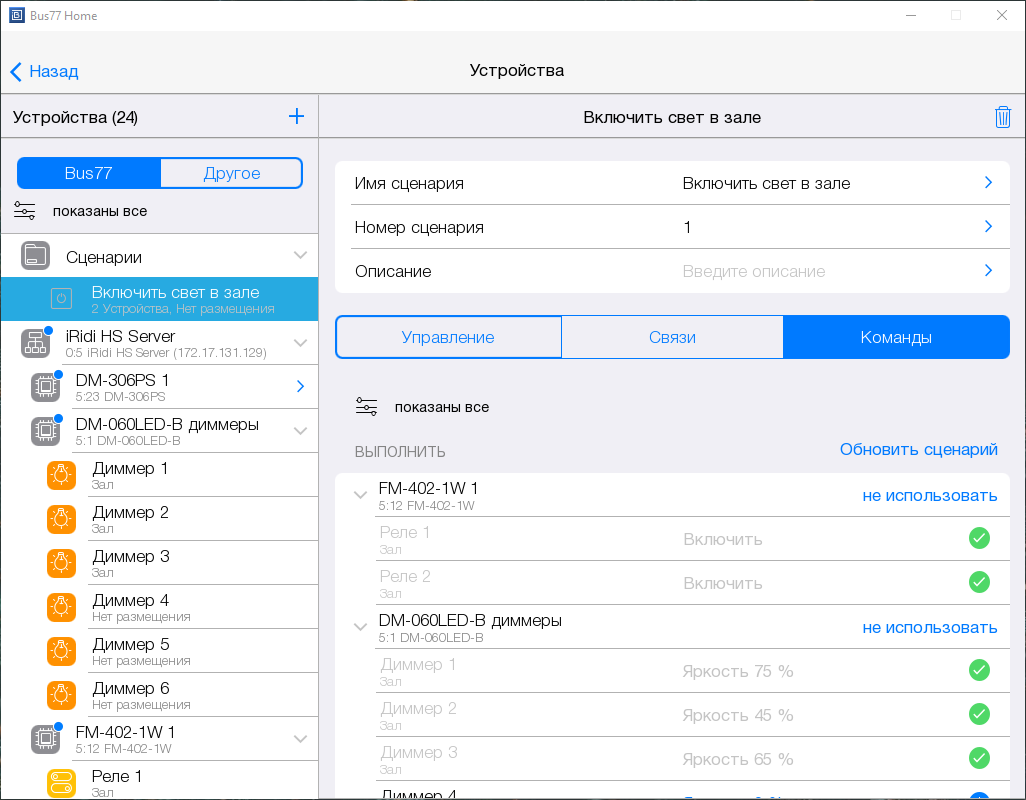This screenshot has height=800, width=1026.
Task: Click the DM-306PS 1 chip icon
Action: (x=45, y=386)
